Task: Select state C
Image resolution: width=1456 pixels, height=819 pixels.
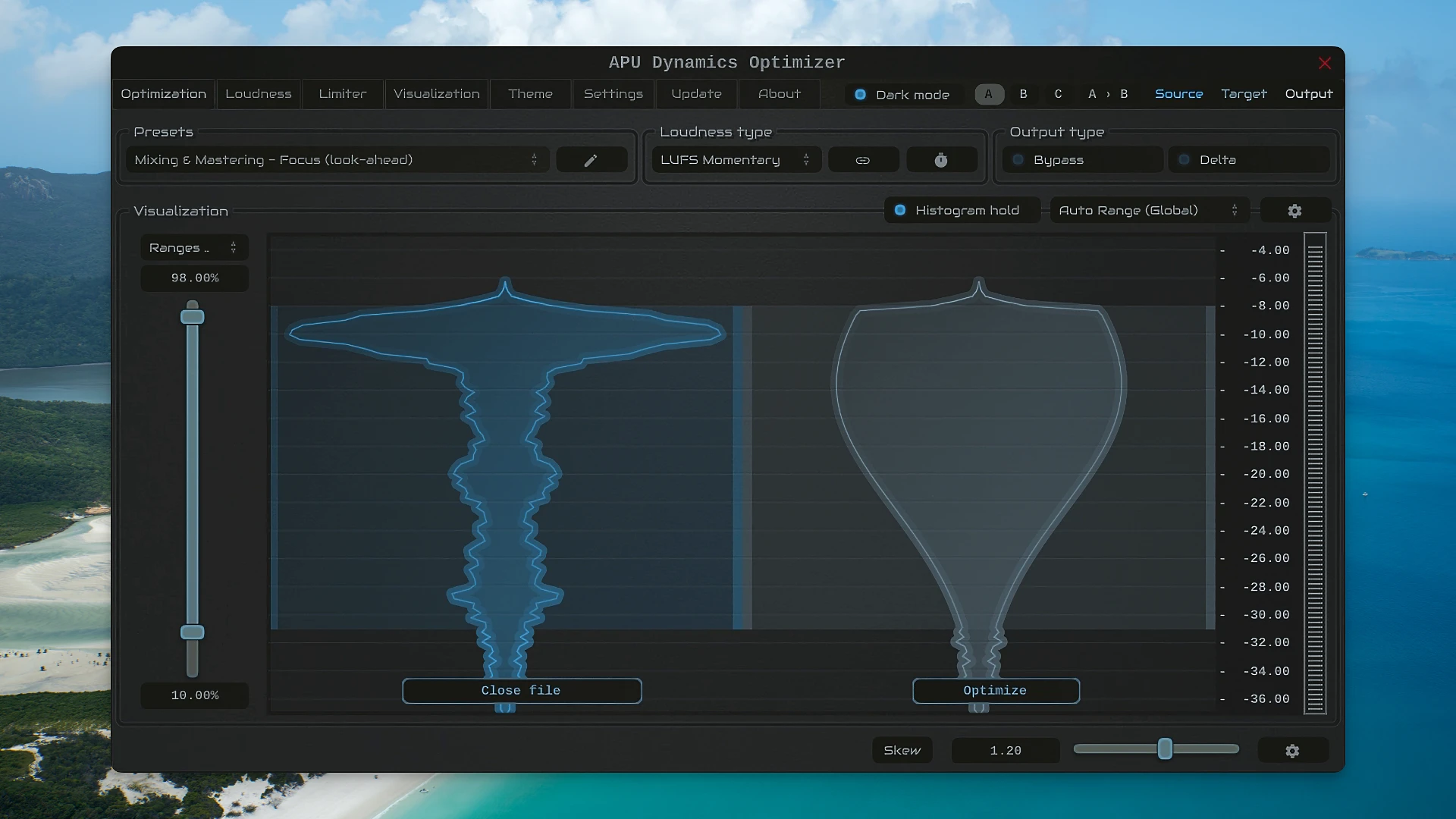Action: 1058,95
